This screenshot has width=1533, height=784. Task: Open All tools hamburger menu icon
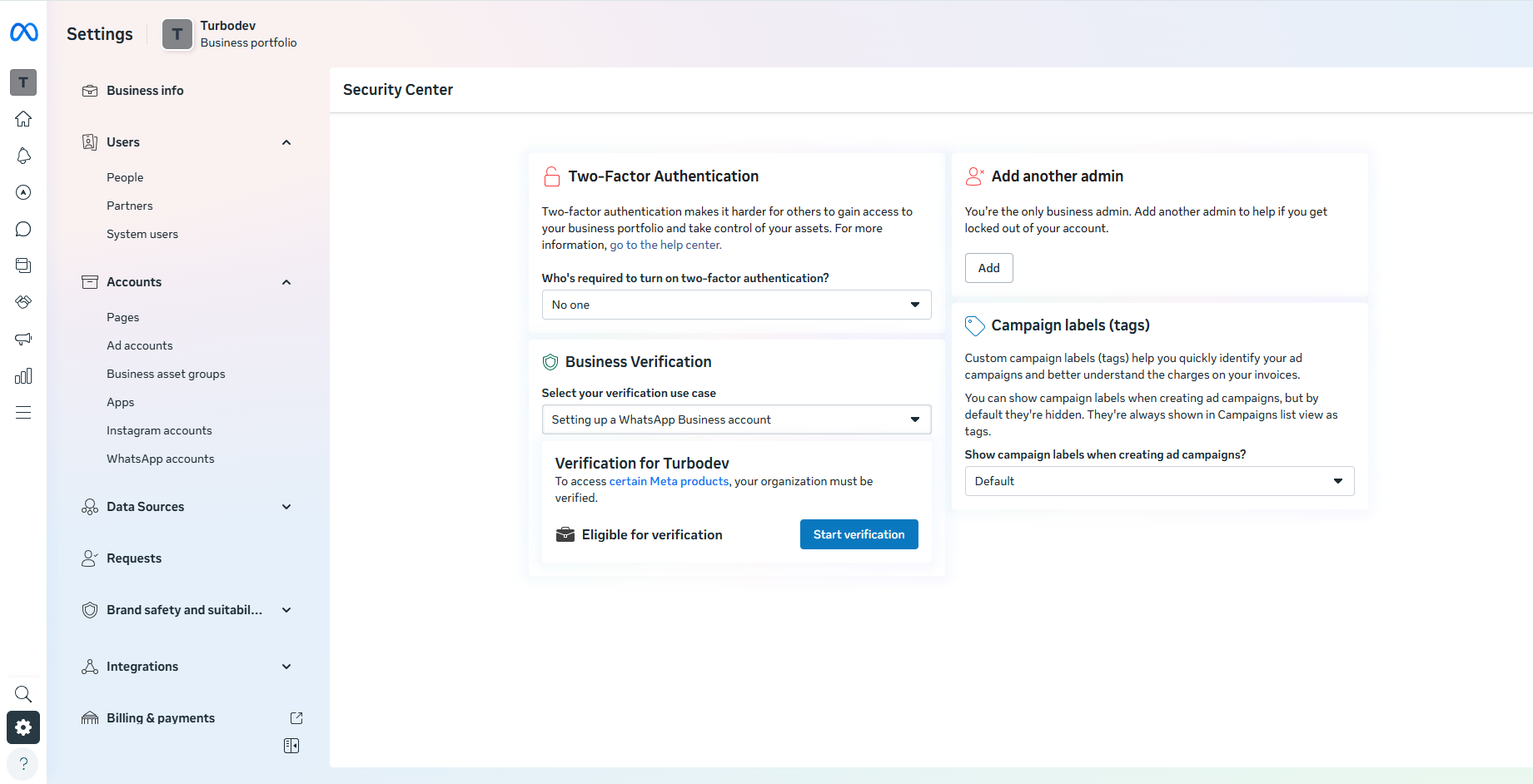pyautogui.click(x=23, y=412)
